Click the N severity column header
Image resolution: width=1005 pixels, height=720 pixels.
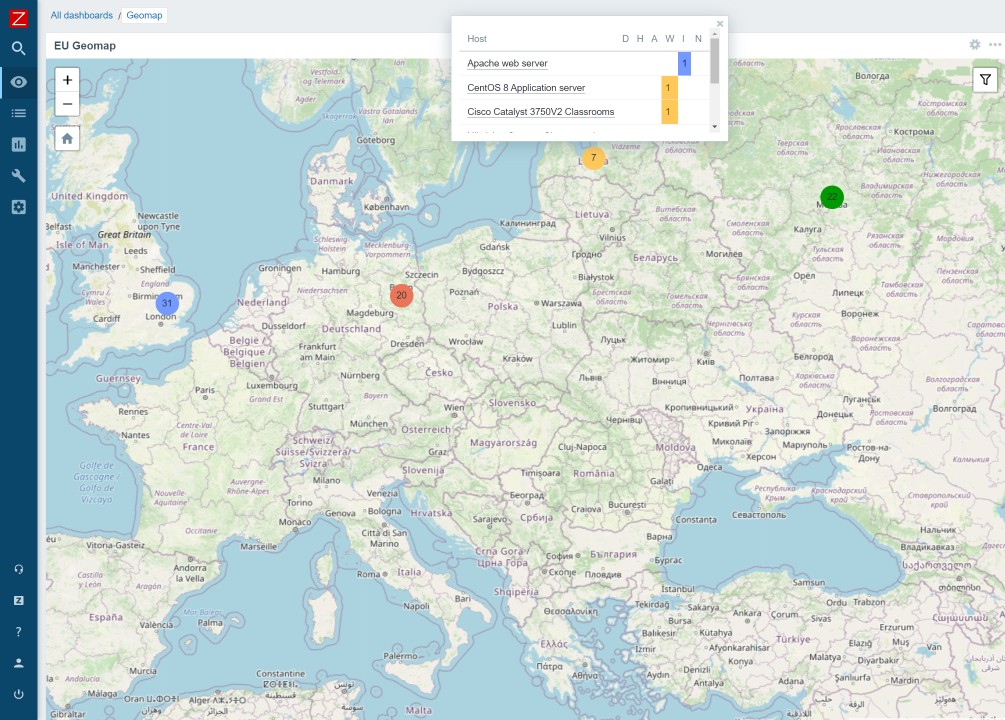pyautogui.click(x=699, y=38)
